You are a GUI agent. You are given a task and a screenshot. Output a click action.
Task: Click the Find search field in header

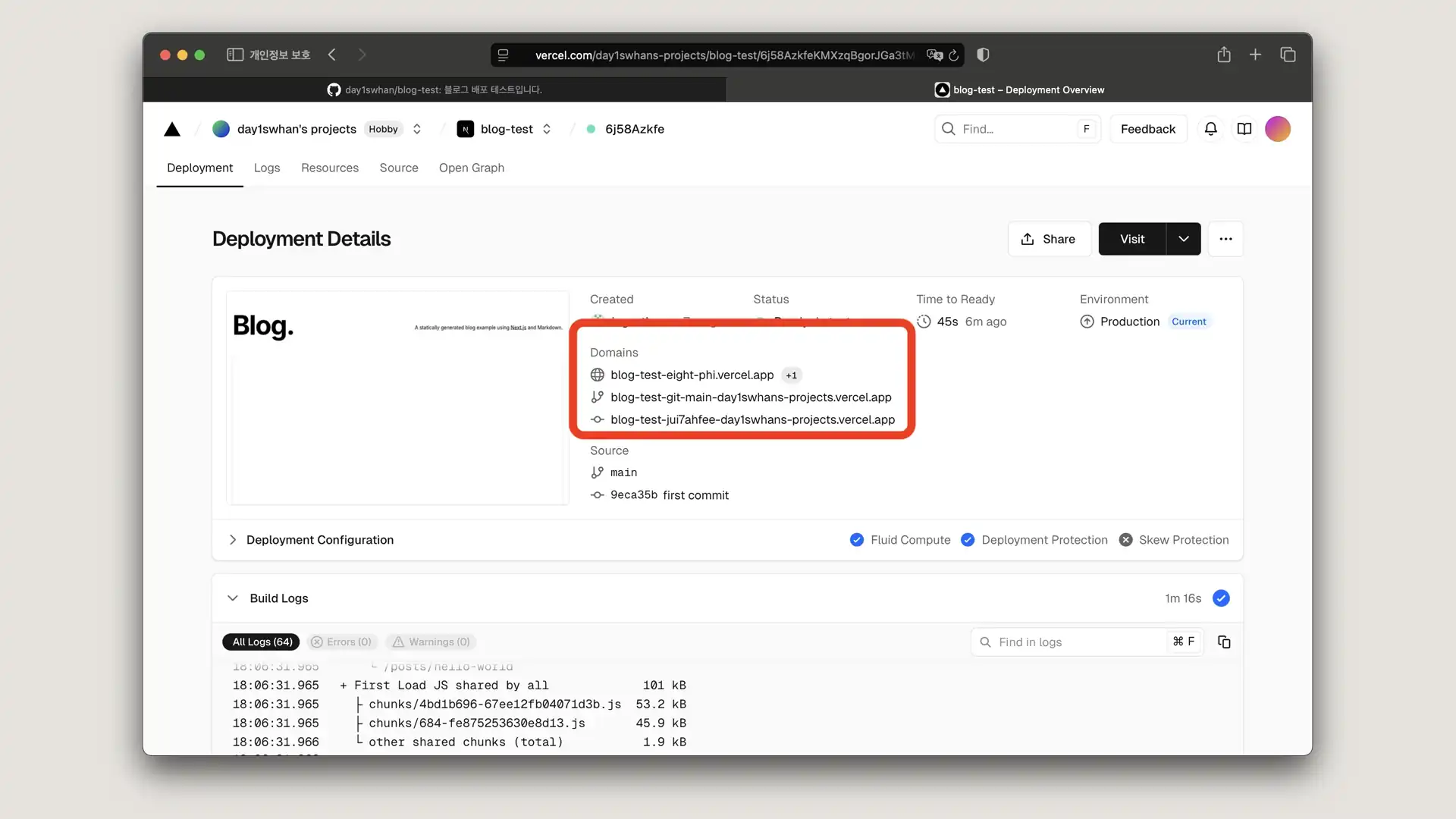pos(1017,129)
